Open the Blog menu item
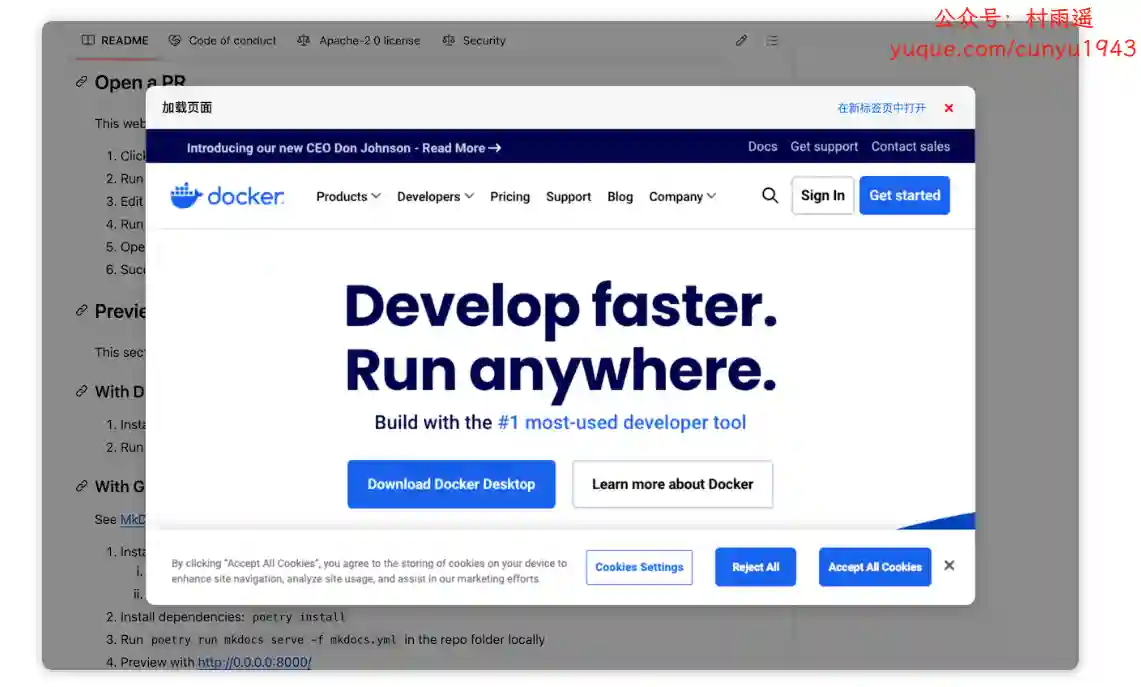This screenshot has width=1141, height=687. pyautogui.click(x=620, y=196)
